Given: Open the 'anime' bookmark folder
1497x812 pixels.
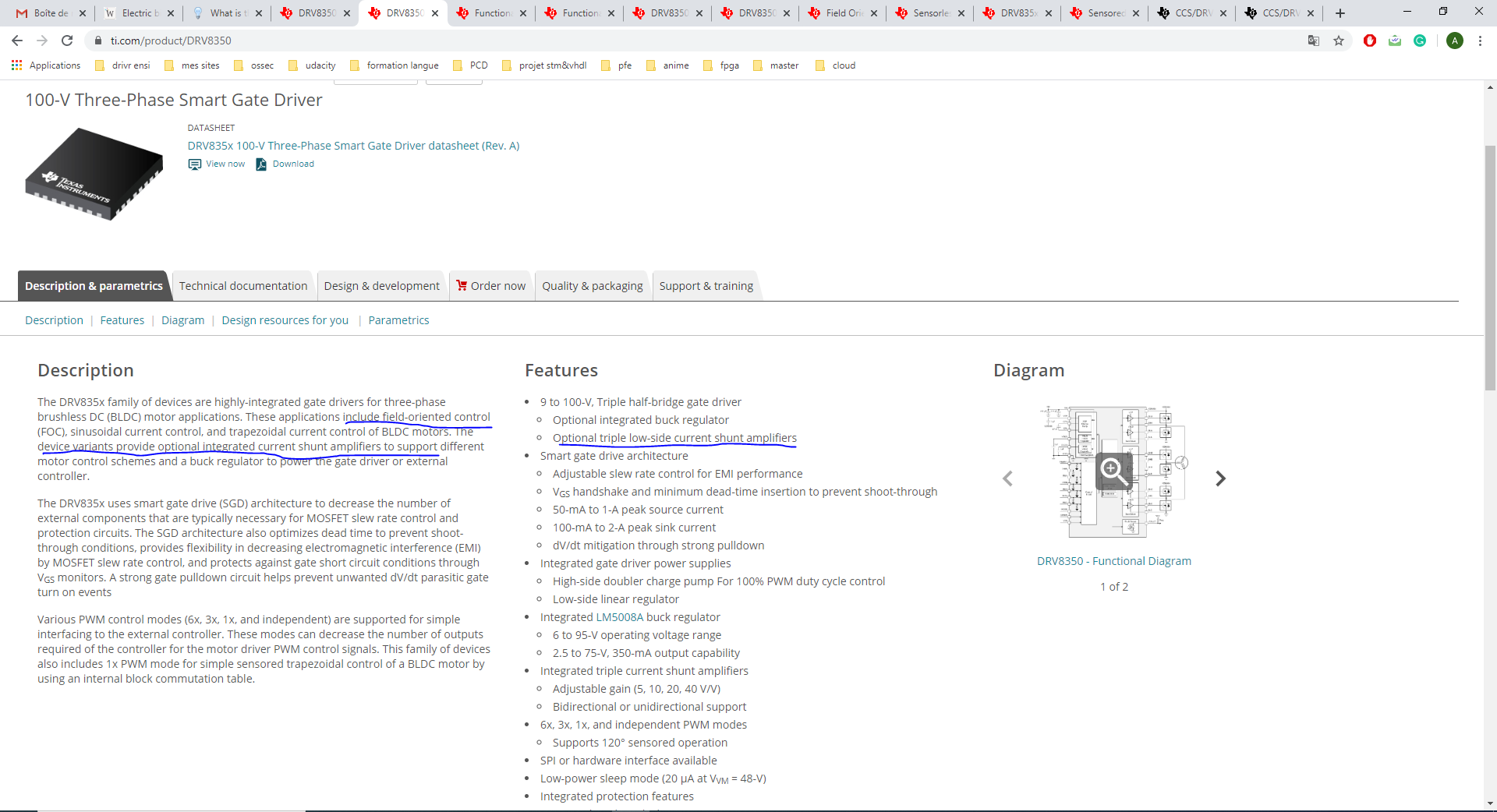Looking at the screenshot, I should (x=667, y=65).
